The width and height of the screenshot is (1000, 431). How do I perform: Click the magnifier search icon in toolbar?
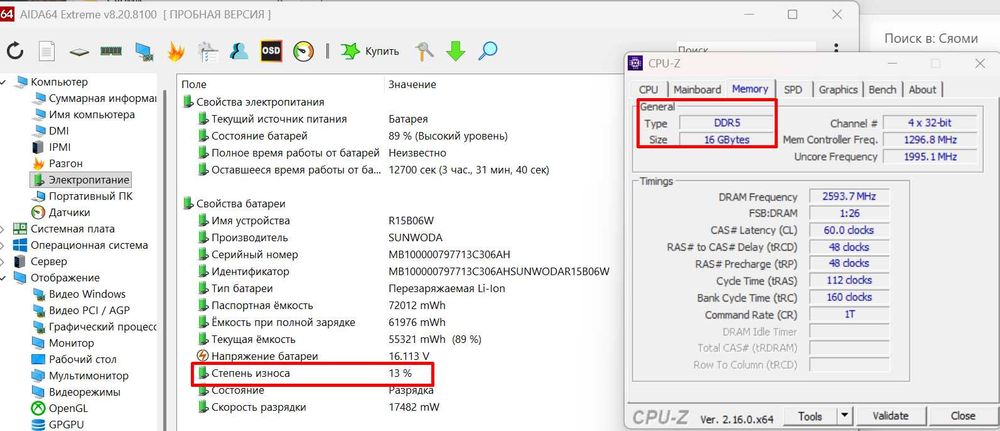click(488, 51)
